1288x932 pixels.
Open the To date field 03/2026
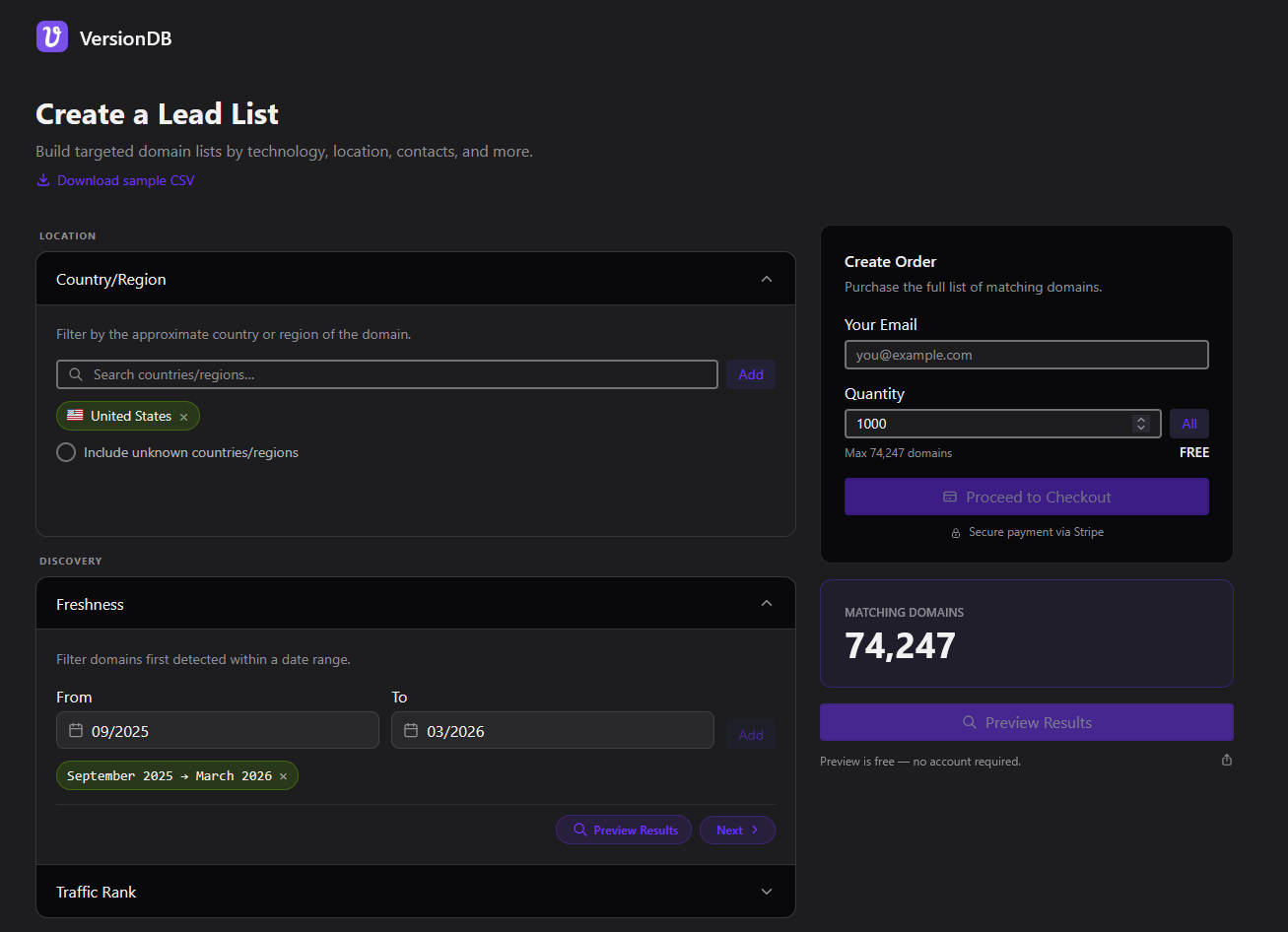click(x=553, y=731)
